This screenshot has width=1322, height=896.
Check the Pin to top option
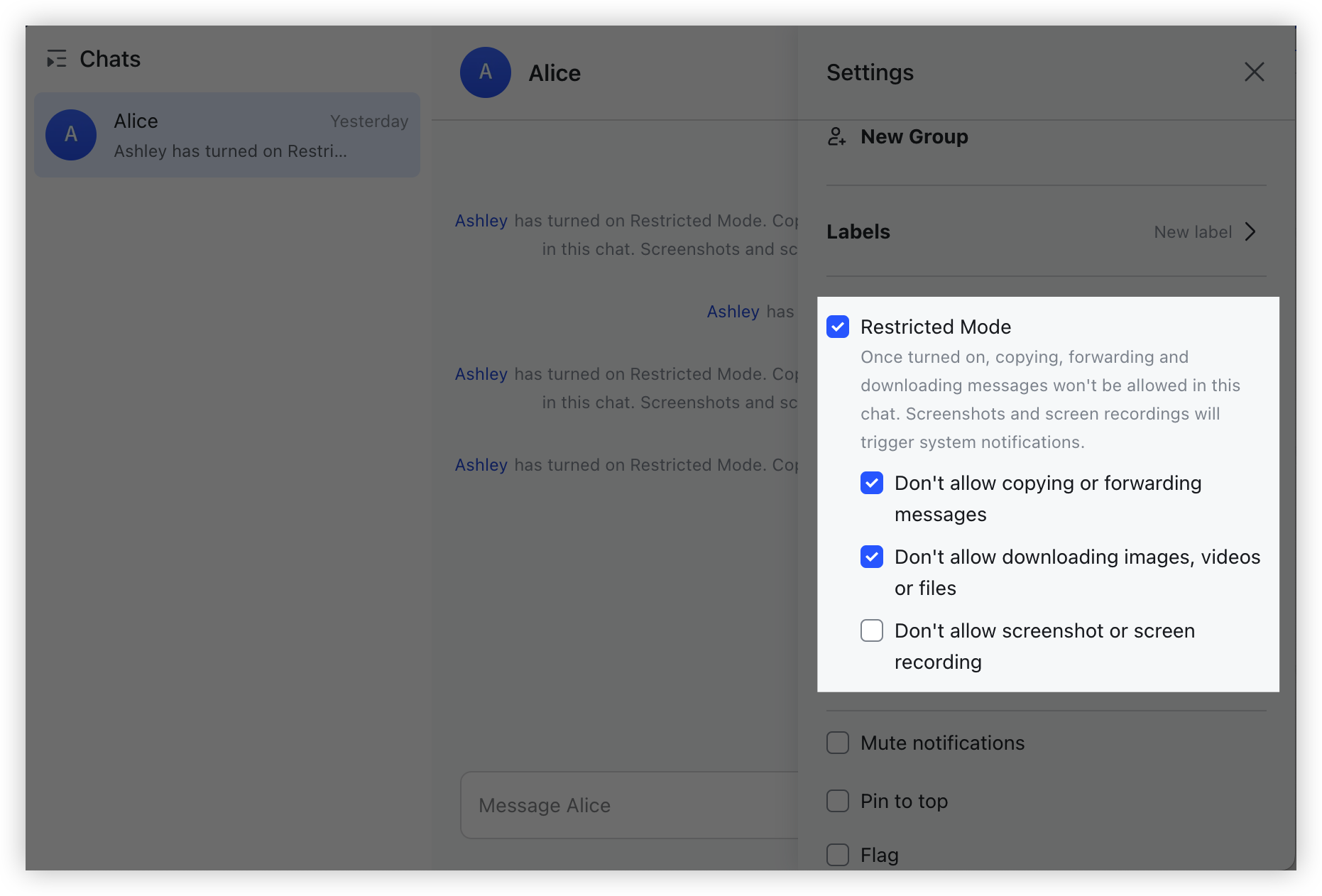tap(838, 801)
